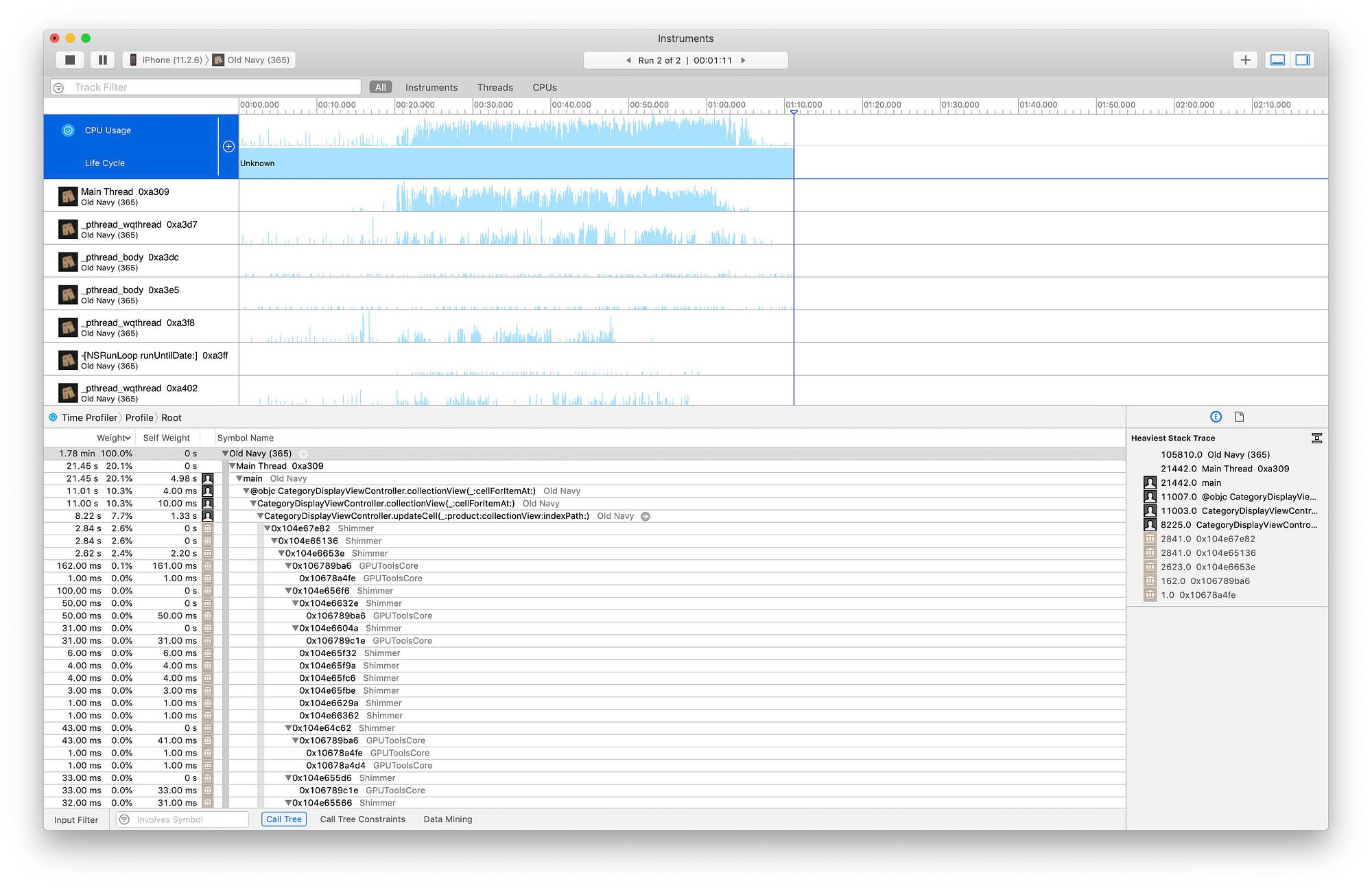The image size is (1372, 888).
Task: Collapse @objc CategoryDisplayViewController.collectionView row
Action: [x=246, y=491]
